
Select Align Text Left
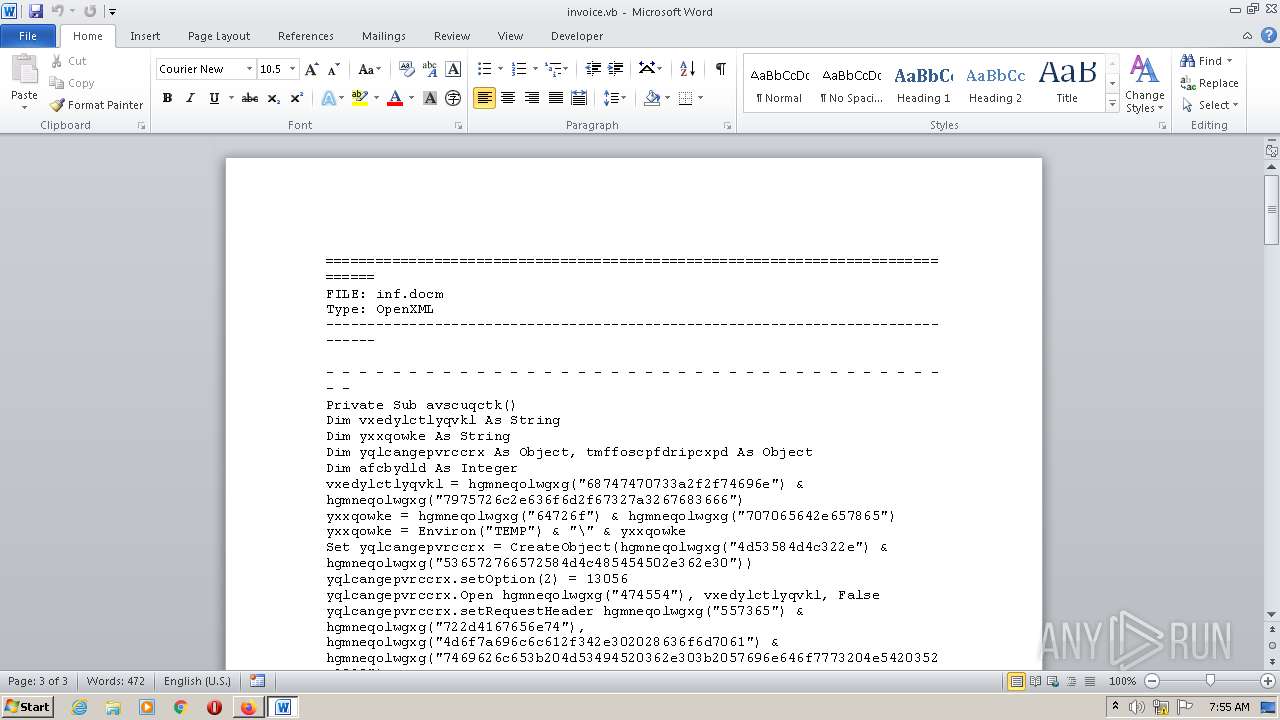pos(484,98)
